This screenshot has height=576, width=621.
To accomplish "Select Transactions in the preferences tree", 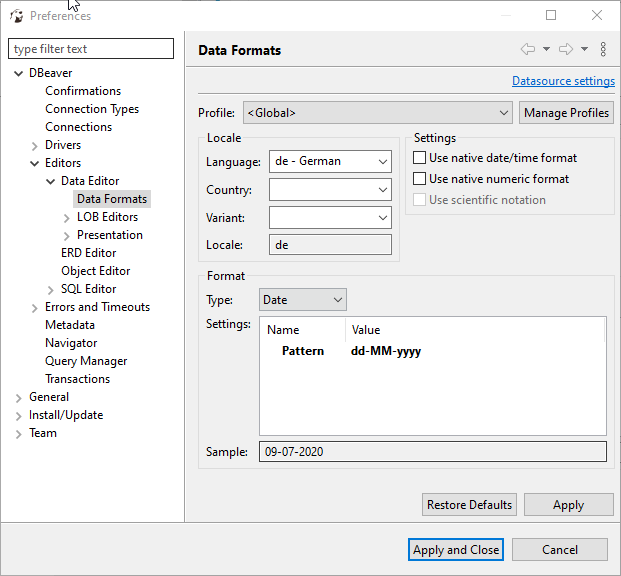I will (x=77, y=379).
